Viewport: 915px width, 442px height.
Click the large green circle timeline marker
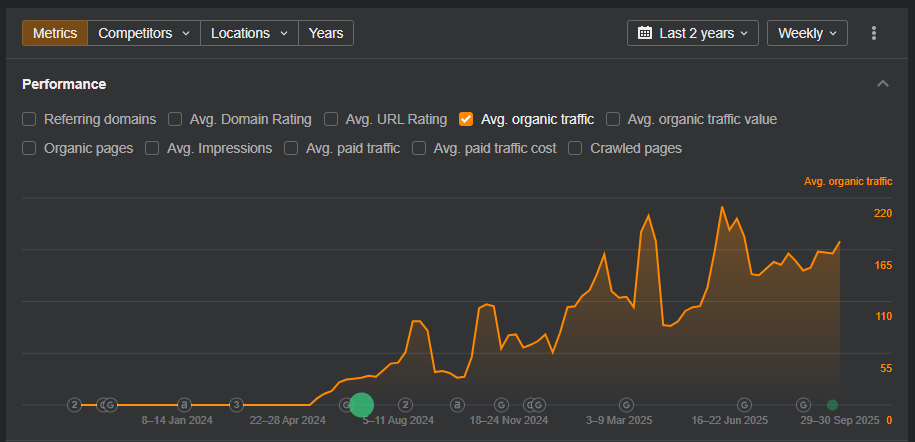[x=361, y=405]
